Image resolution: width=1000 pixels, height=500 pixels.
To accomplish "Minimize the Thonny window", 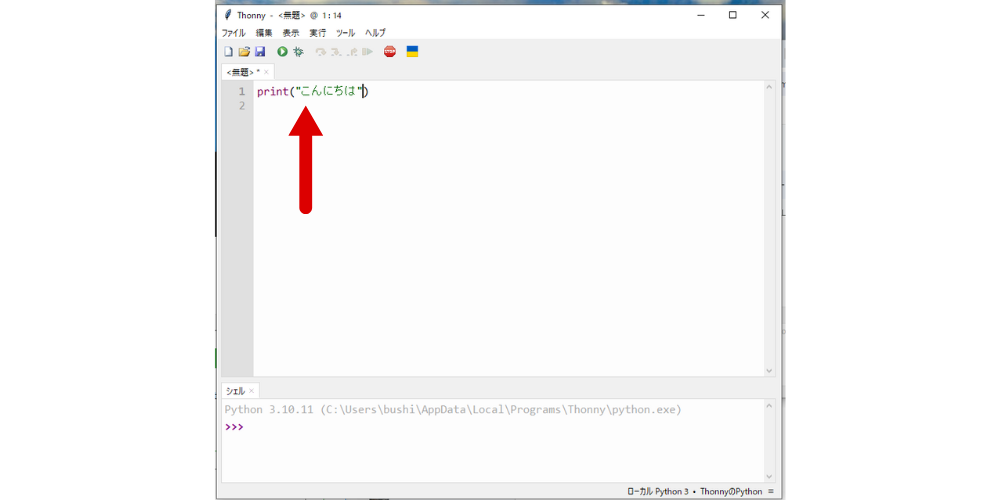I will [701, 15].
